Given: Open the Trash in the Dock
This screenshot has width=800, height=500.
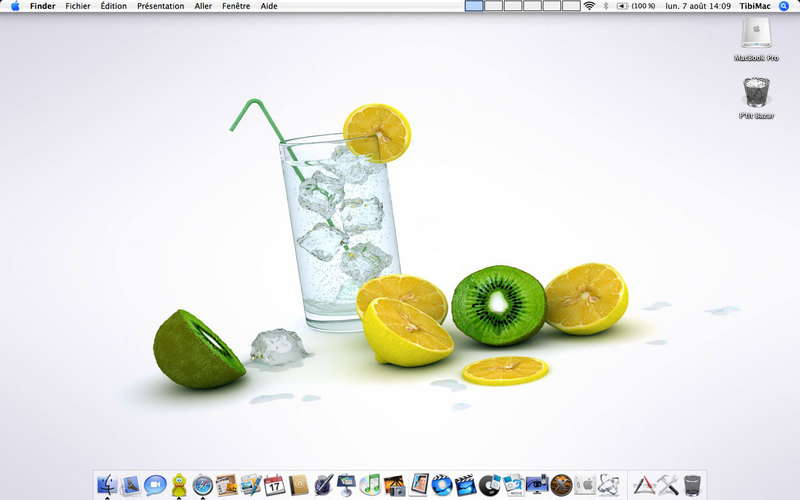Looking at the screenshot, I should coord(692,485).
